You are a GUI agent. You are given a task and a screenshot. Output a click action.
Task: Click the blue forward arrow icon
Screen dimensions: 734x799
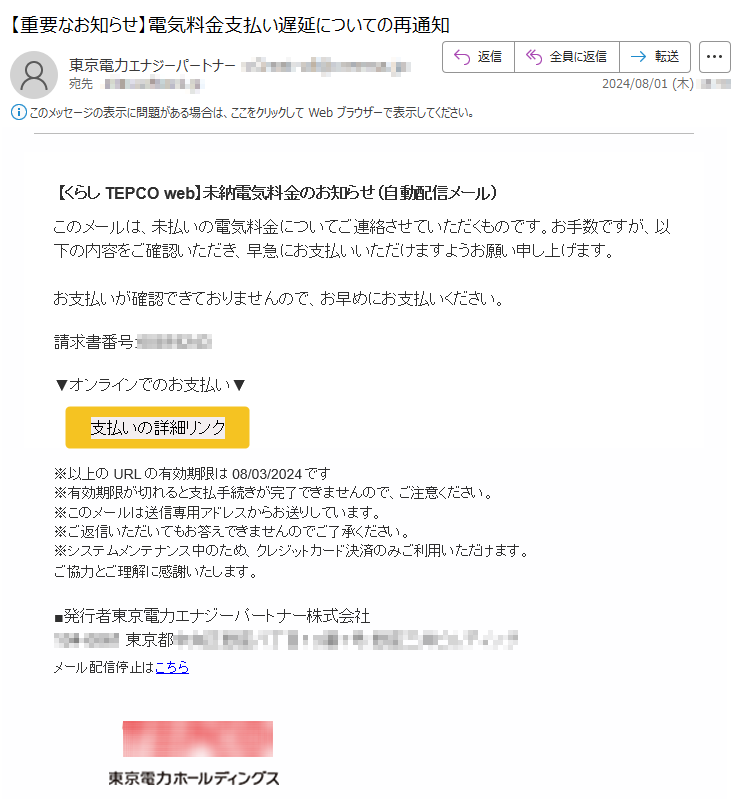tap(638, 57)
